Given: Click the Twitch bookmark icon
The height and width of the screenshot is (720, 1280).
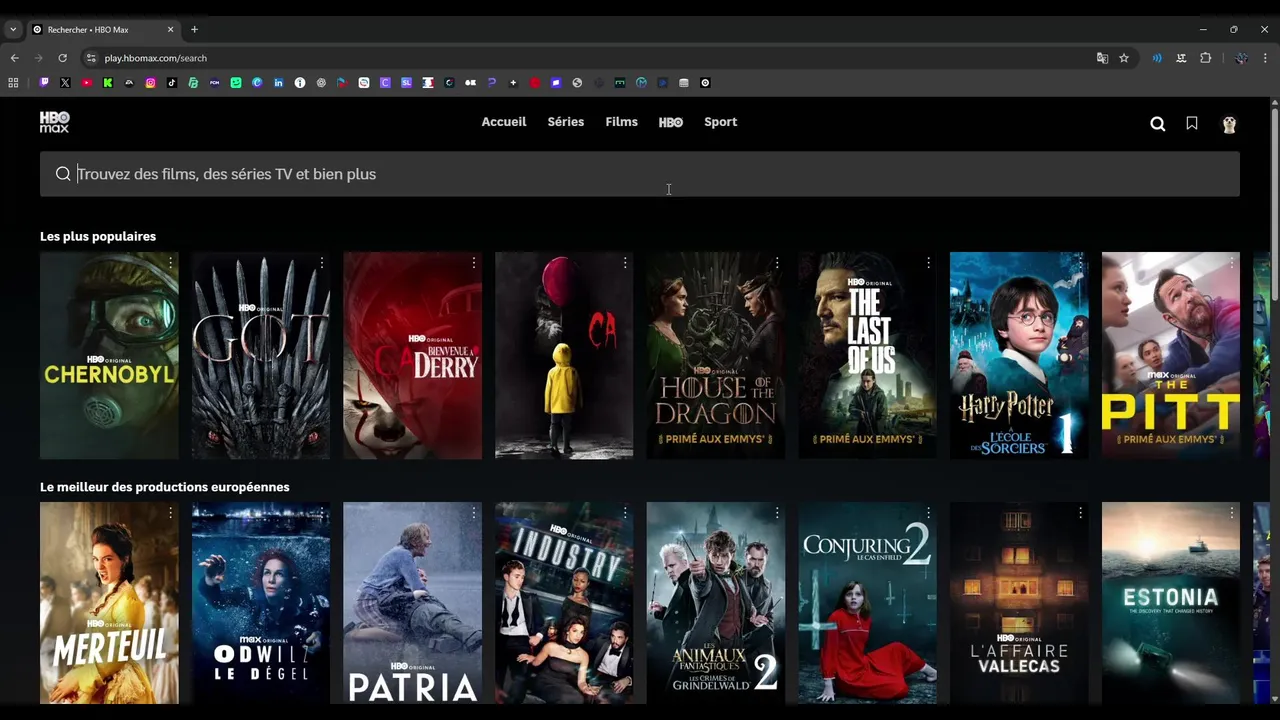Looking at the screenshot, I should [44, 83].
